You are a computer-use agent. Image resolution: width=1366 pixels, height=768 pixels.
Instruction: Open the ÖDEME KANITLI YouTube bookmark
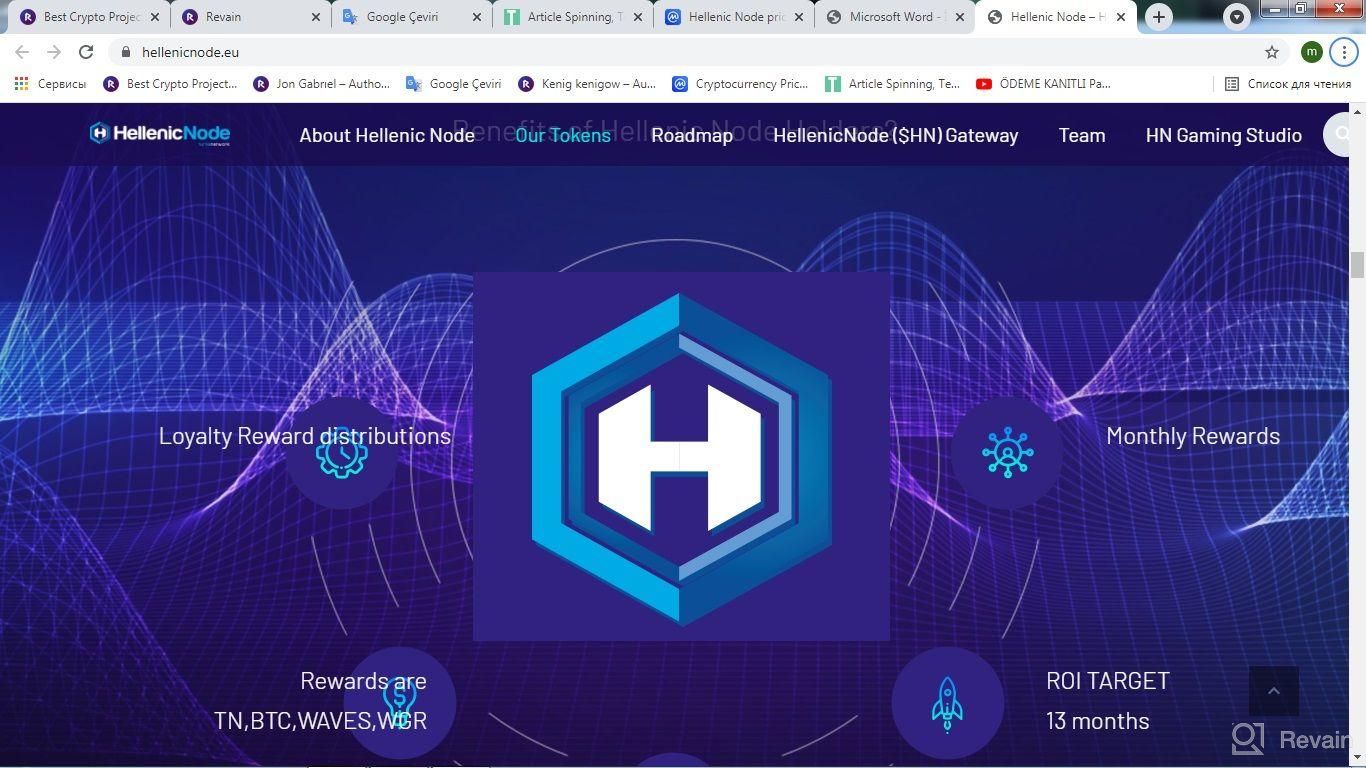[1044, 84]
